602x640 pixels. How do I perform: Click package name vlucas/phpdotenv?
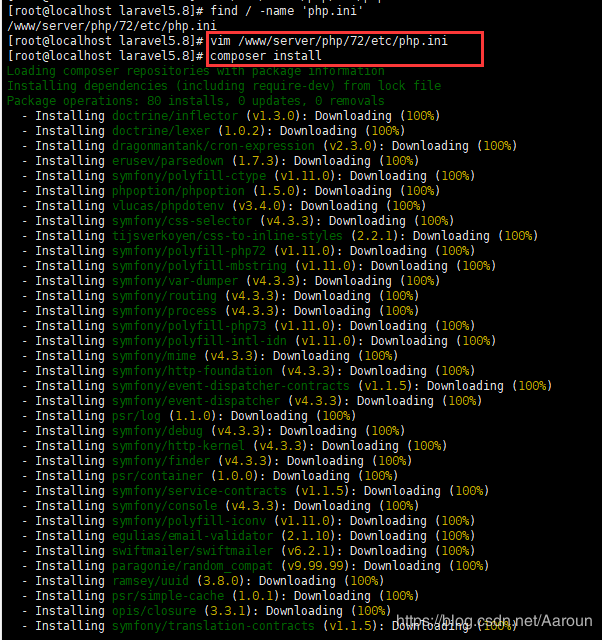pyautogui.click(x=168, y=206)
